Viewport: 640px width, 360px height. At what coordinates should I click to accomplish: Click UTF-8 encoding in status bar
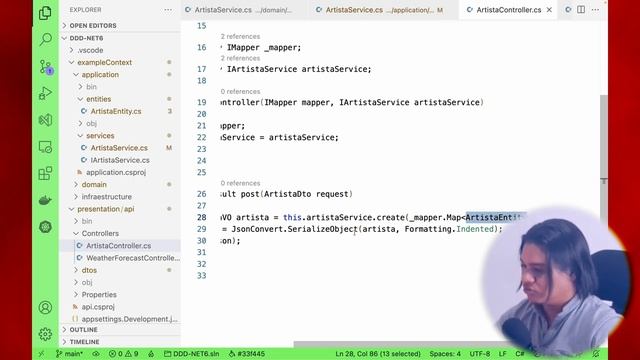coord(480,354)
